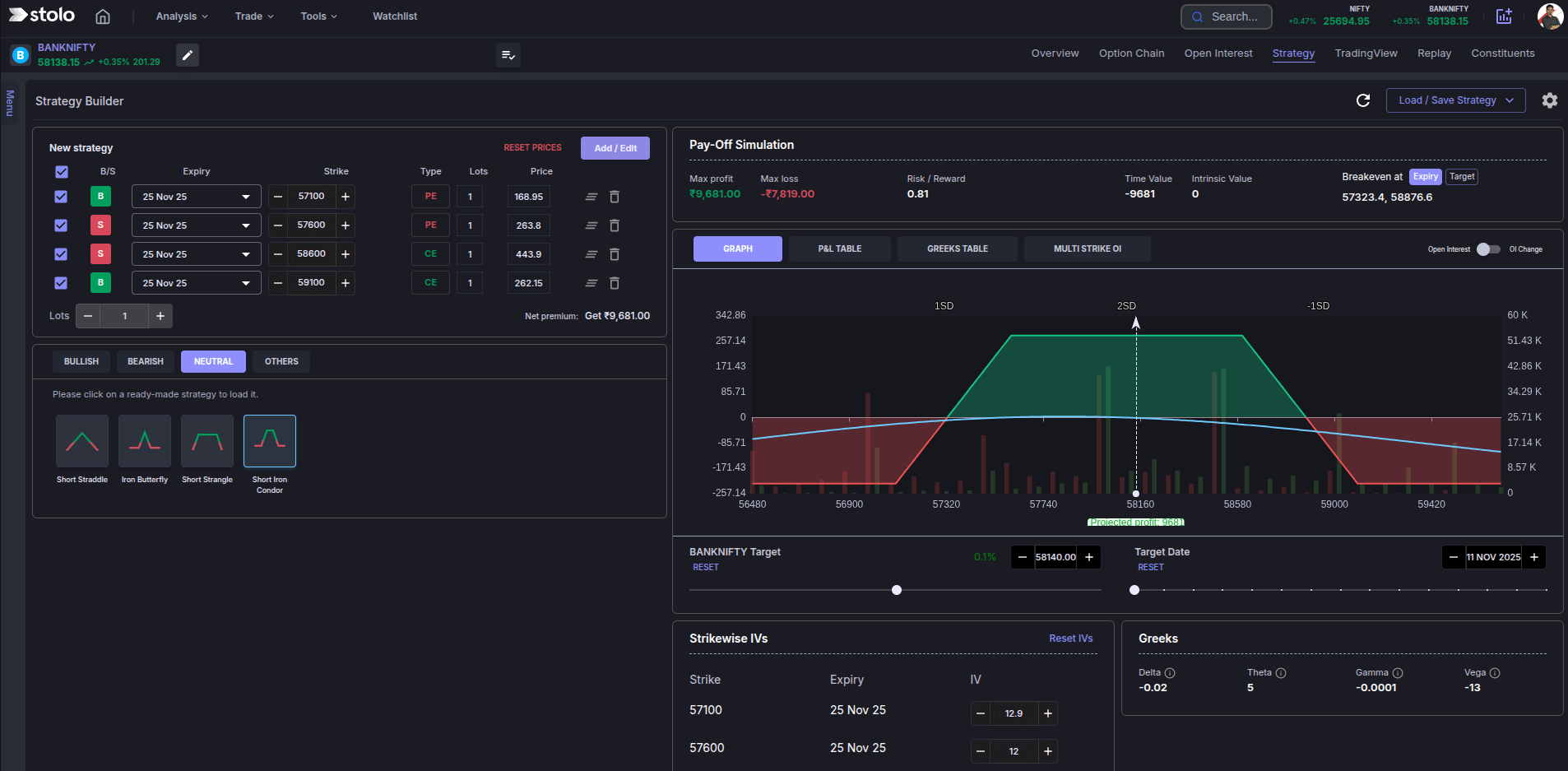The image size is (1568, 771).
Task: Load the Iron Butterfly ready-made strategy
Action: click(145, 441)
